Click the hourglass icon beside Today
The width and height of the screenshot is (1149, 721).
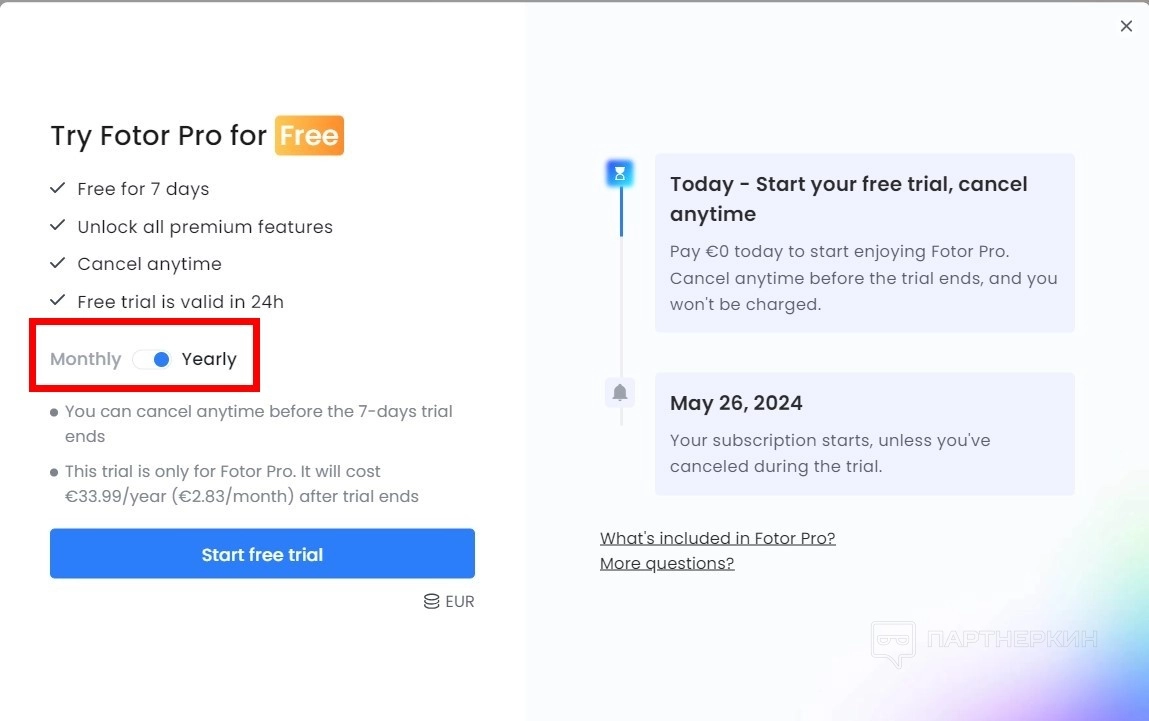click(620, 174)
